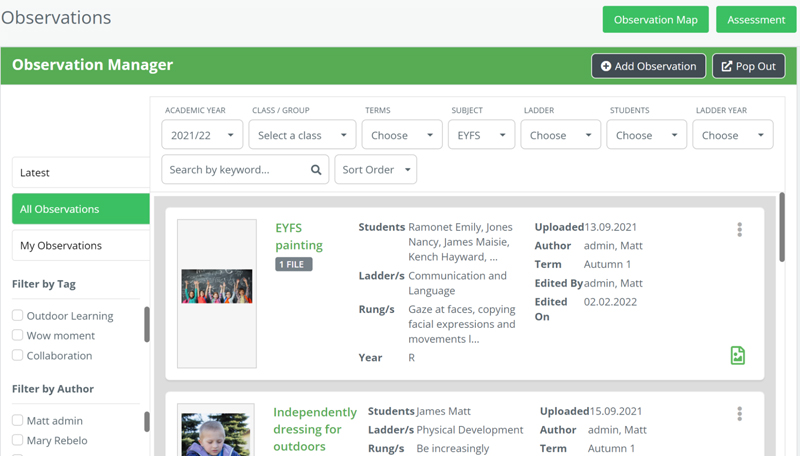
Task: Select the Latest tab
Action: (x=81, y=172)
